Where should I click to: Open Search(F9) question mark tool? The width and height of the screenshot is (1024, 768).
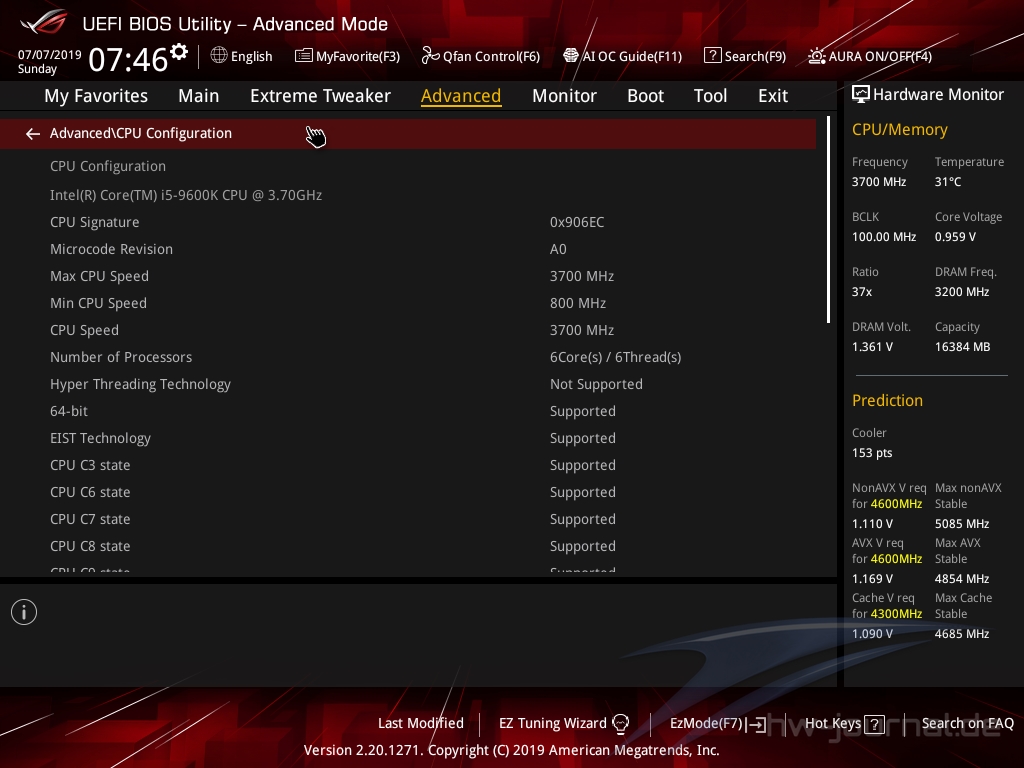pyautogui.click(x=744, y=56)
